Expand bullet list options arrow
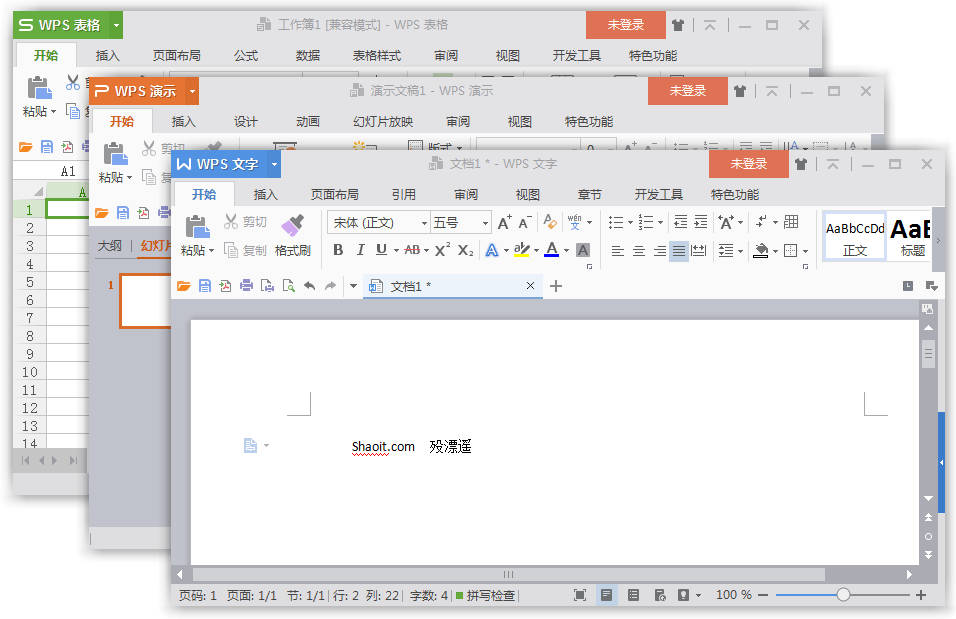This screenshot has height=619, width=956. point(630,223)
